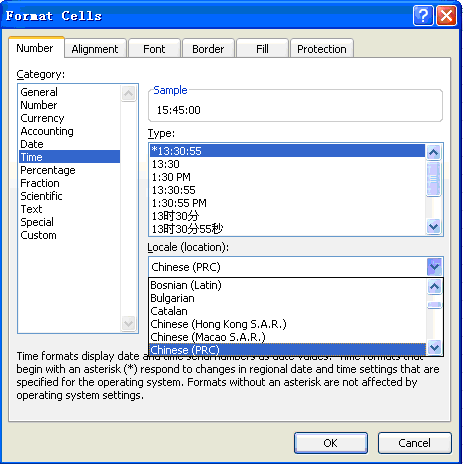Select Chinese (Macao S.A.R.) locale

(287, 337)
